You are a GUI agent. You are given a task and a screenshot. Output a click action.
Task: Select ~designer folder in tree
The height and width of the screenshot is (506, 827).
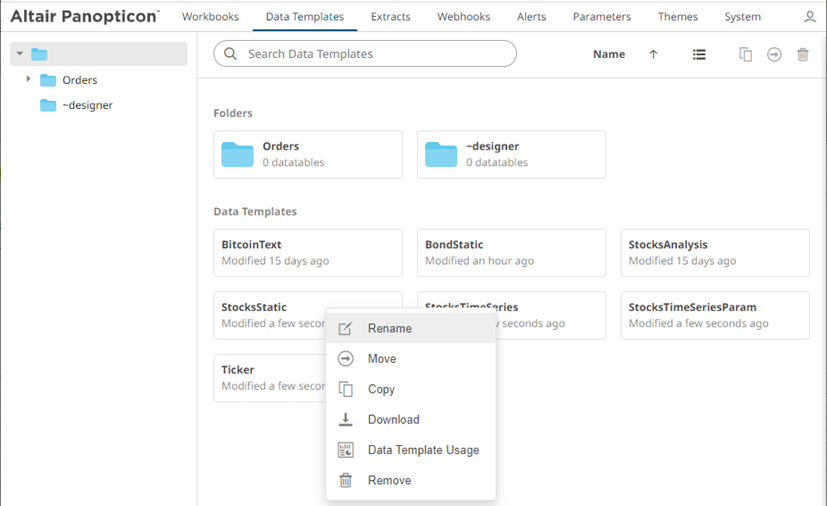(x=87, y=105)
